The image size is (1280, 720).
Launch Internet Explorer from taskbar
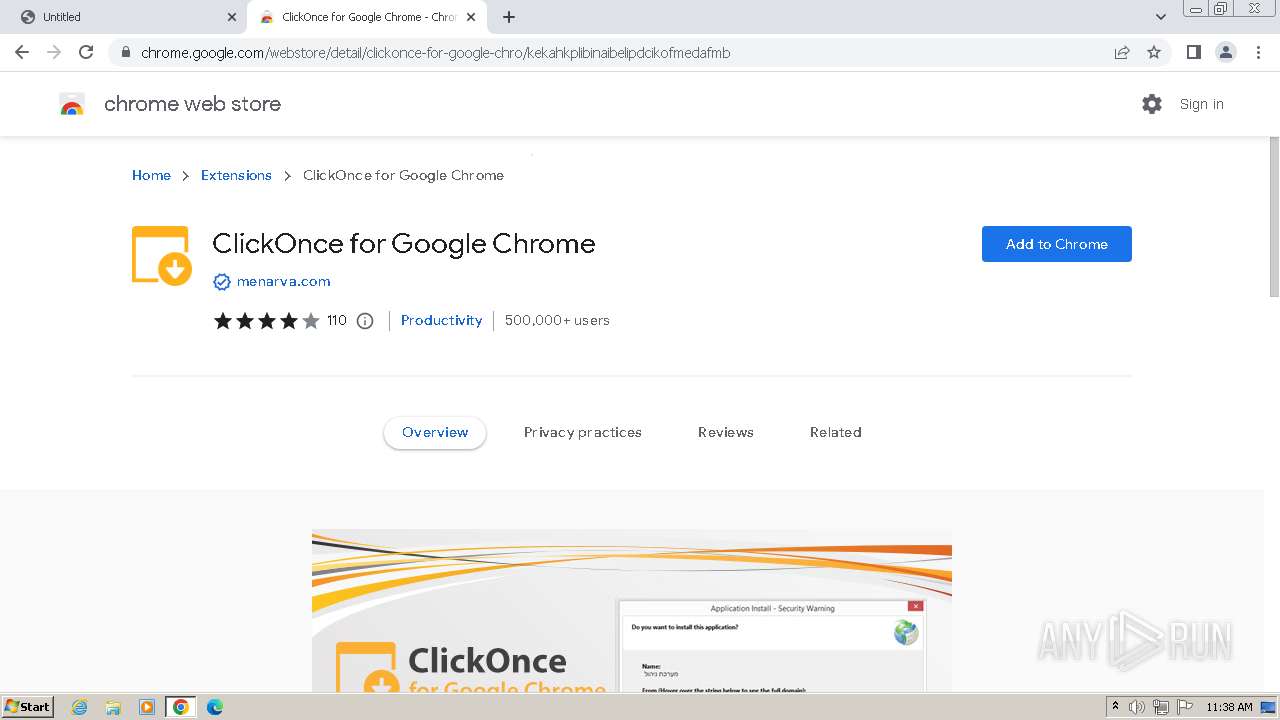coord(79,707)
